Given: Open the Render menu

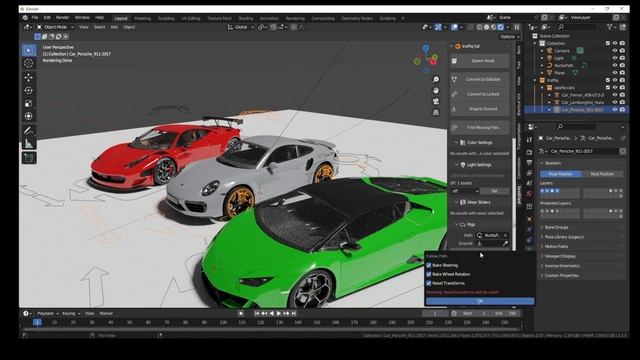Looking at the screenshot, I should (62, 18).
